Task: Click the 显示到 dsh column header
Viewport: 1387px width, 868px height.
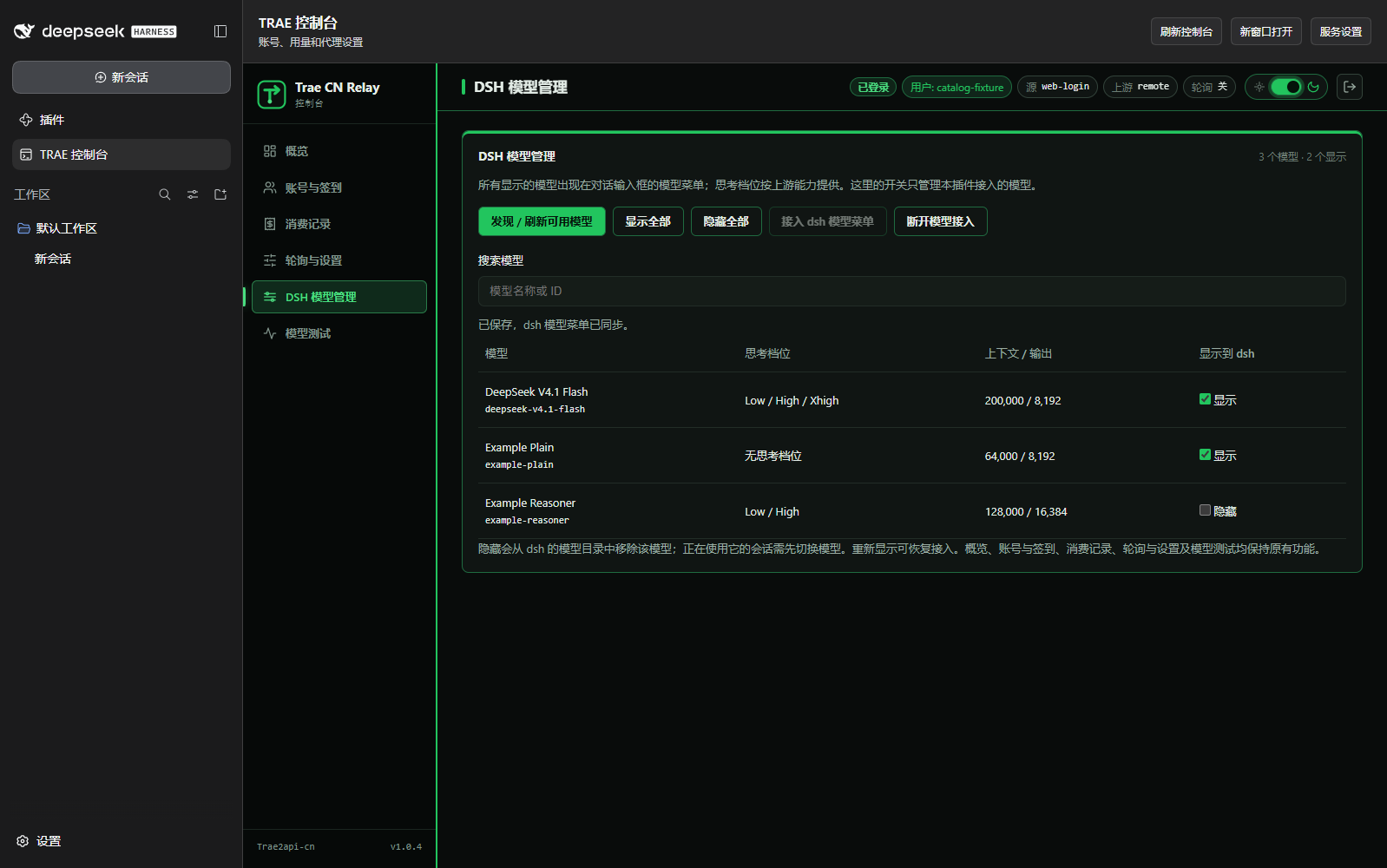Action: point(1226,353)
